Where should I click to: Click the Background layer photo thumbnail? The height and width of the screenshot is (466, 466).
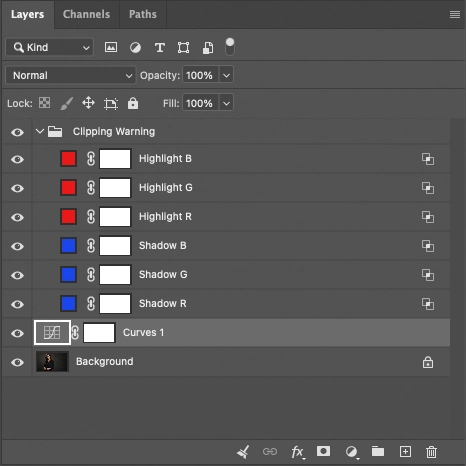click(x=52, y=361)
